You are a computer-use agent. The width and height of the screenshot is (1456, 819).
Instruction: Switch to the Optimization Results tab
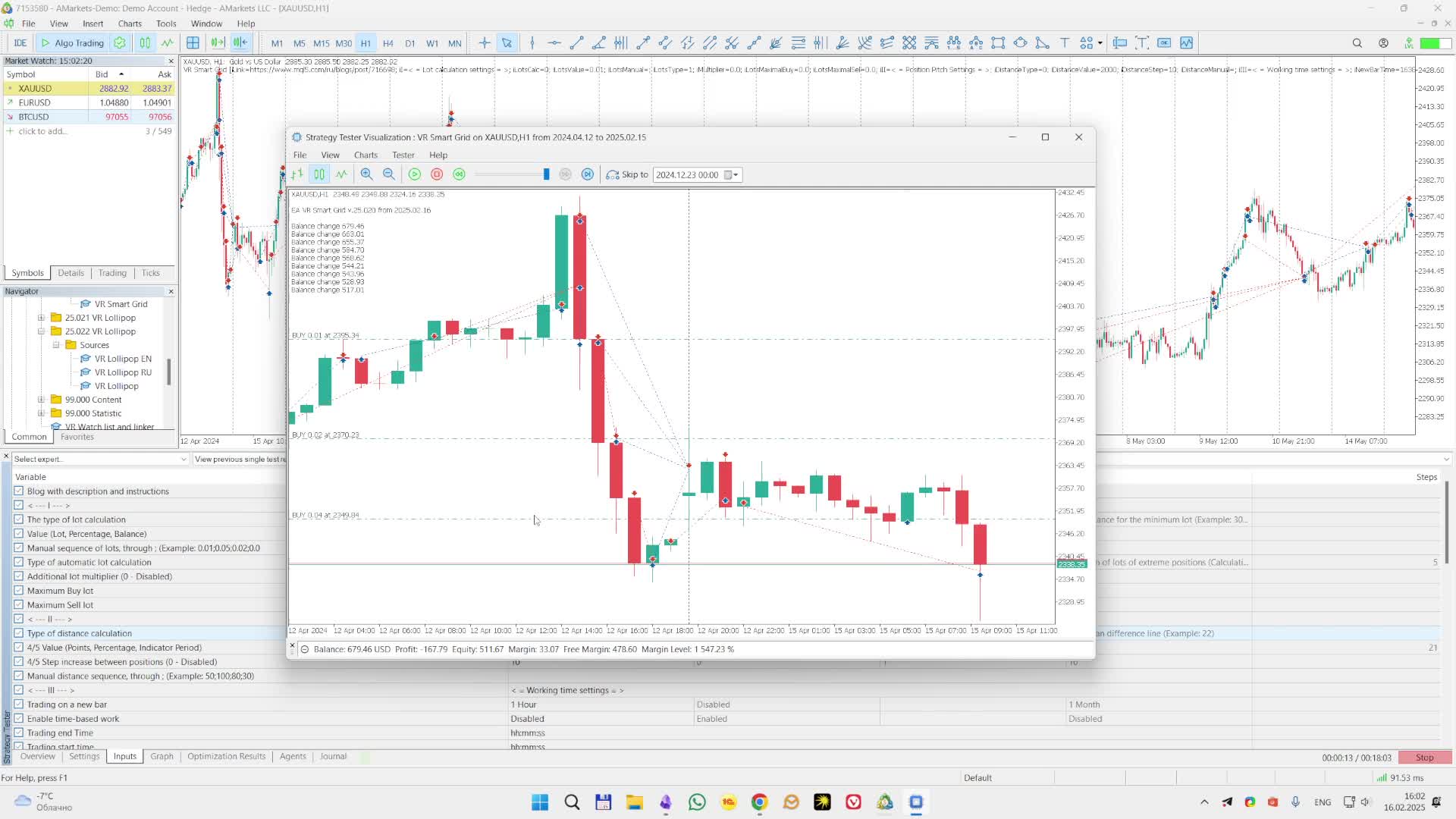226,756
